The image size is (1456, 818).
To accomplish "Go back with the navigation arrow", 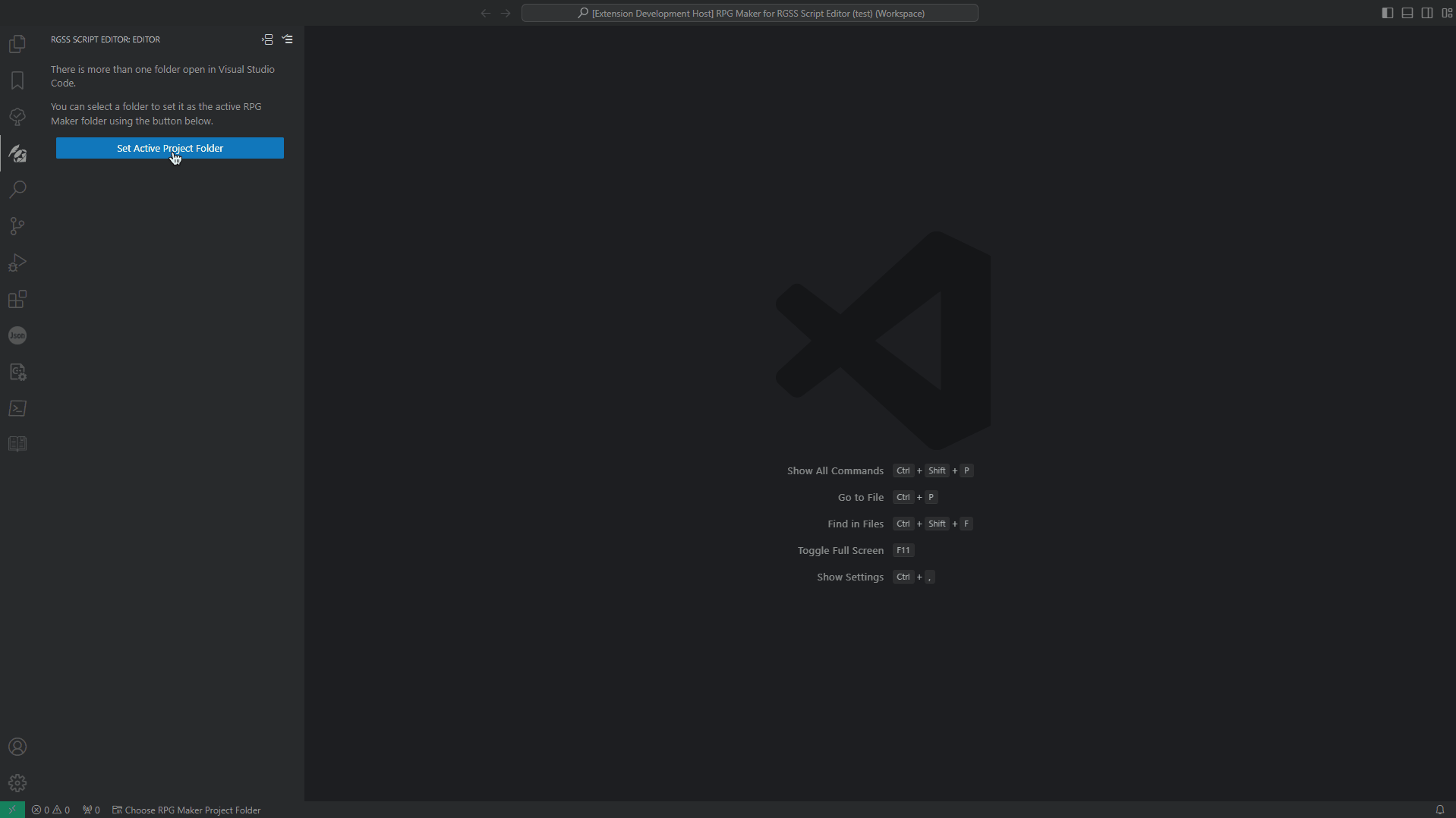I will (x=486, y=13).
